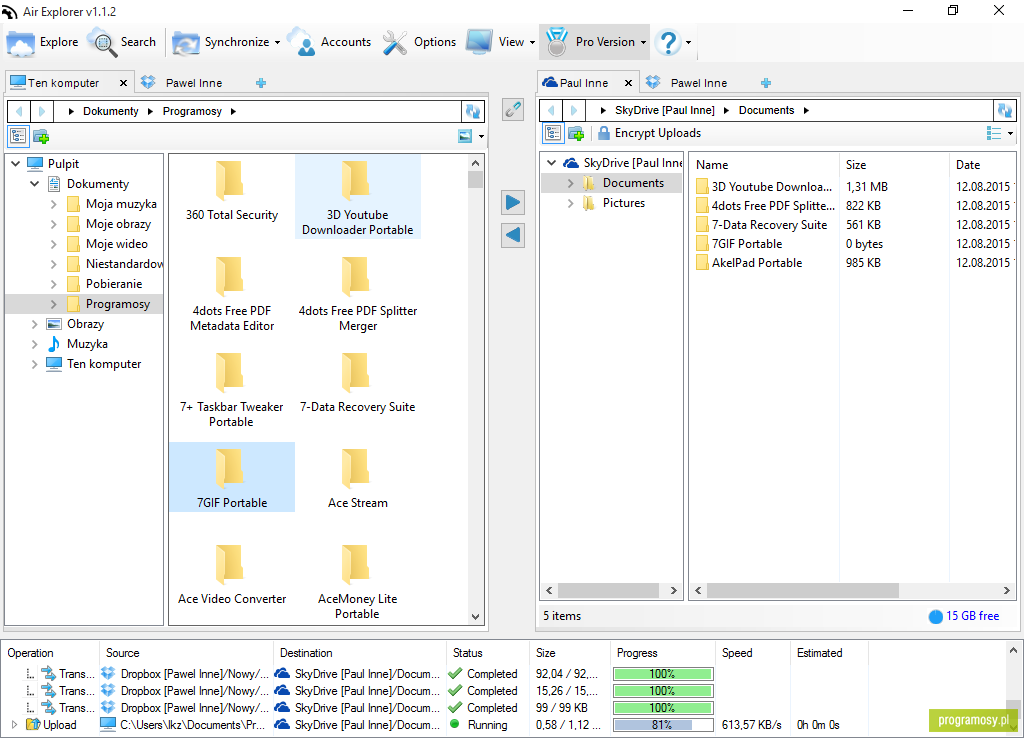Expand the Moja muzyka tree node
The image size is (1024, 738).
(x=54, y=204)
